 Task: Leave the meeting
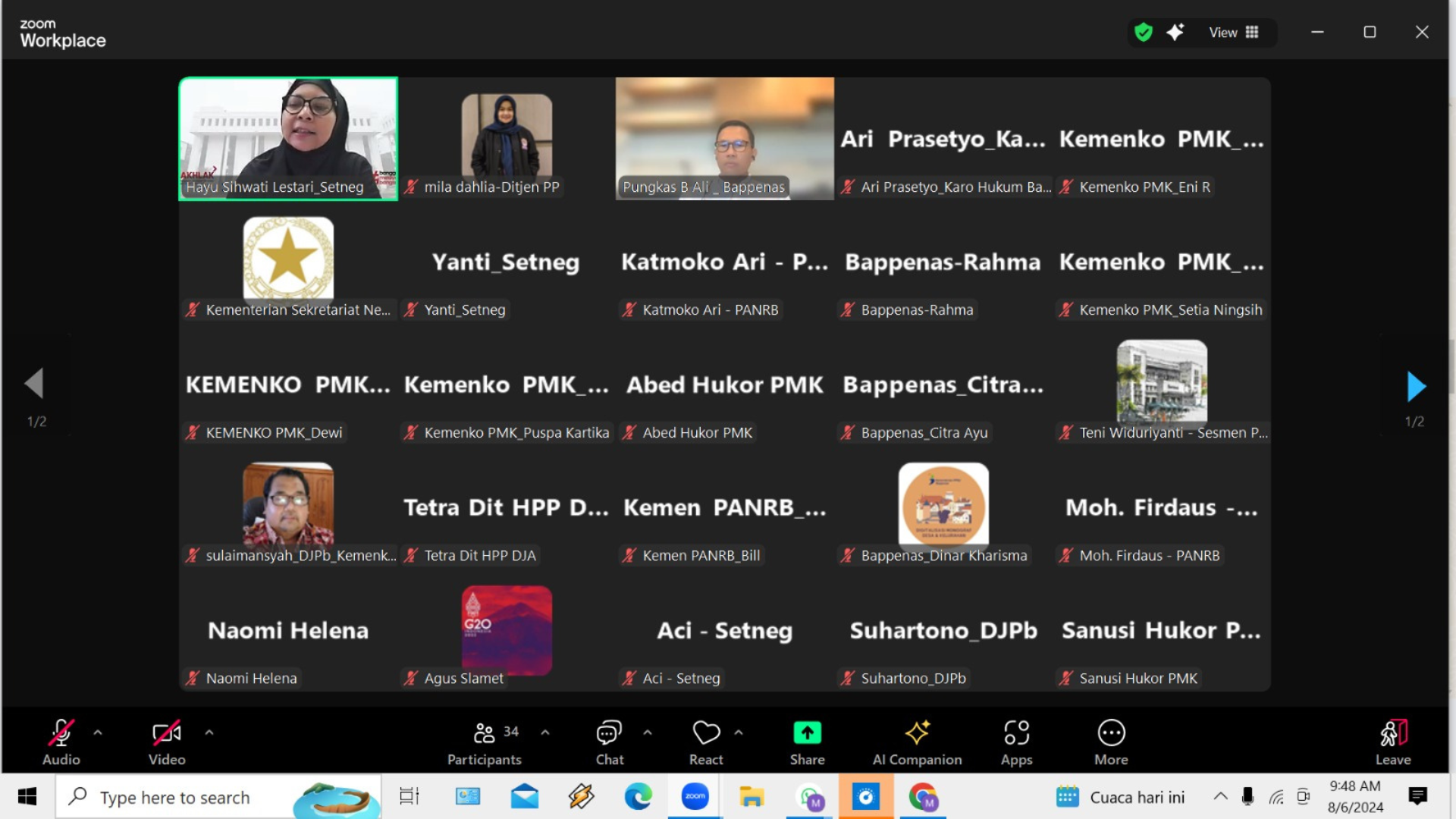pyautogui.click(x=1393, y=742)
